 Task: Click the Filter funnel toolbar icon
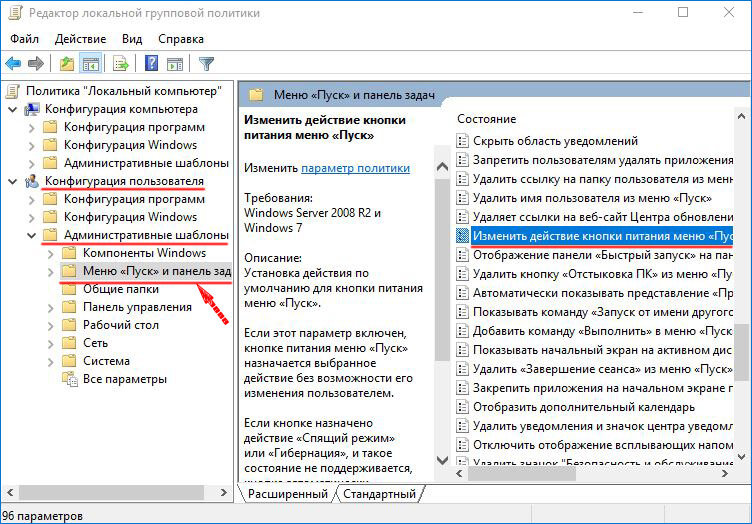pos(206,63)
